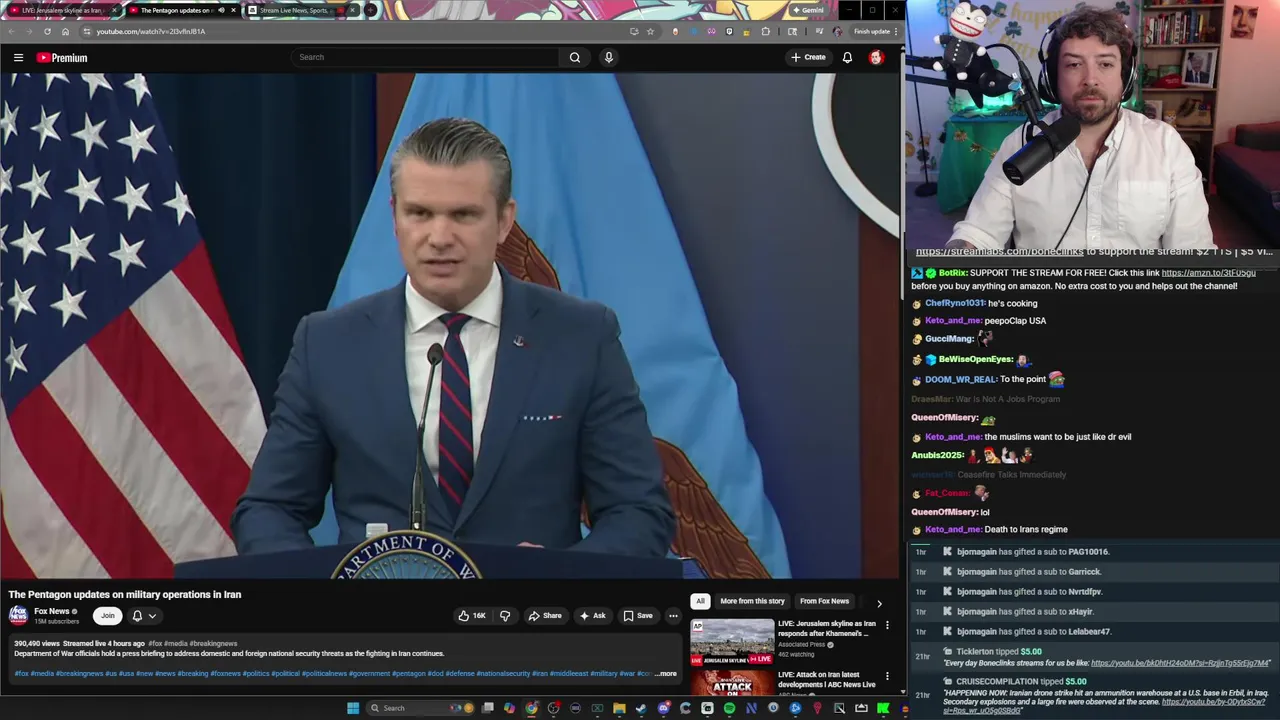1280x720 pixels.
Task: Open Chrome from the taskbar
Action: (x=531, y=708)
